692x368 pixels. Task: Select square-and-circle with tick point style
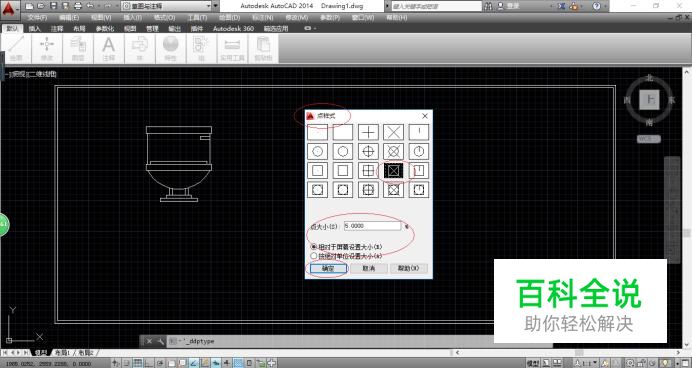419,190
